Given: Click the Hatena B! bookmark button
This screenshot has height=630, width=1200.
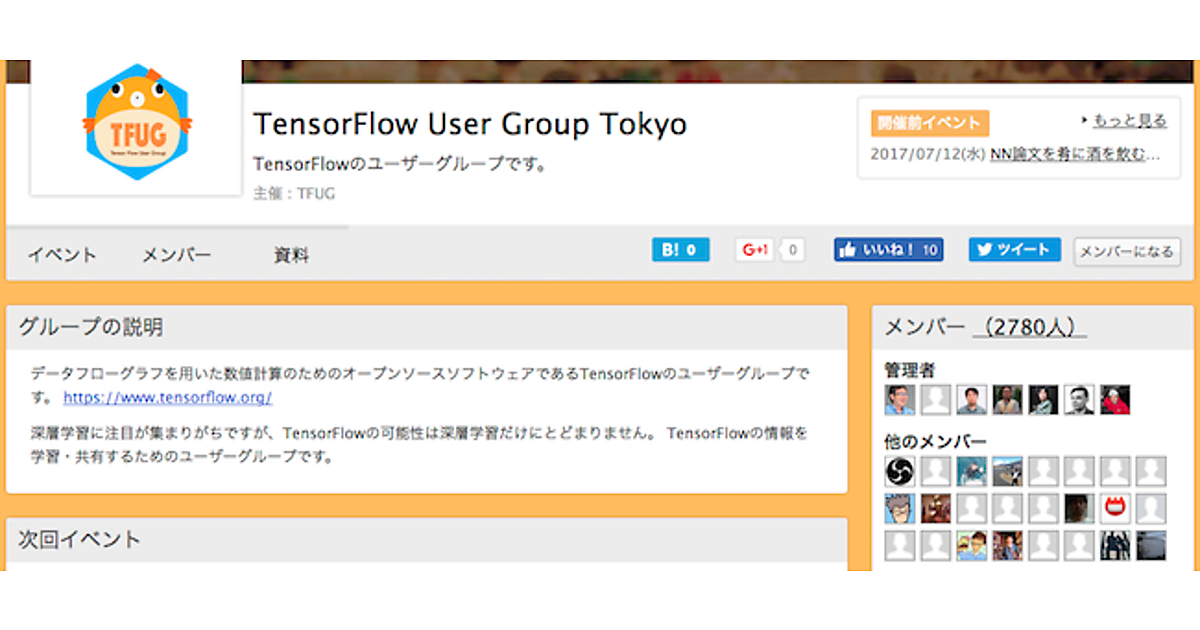Looking at the screenshot, I should [x=681, y=250].
